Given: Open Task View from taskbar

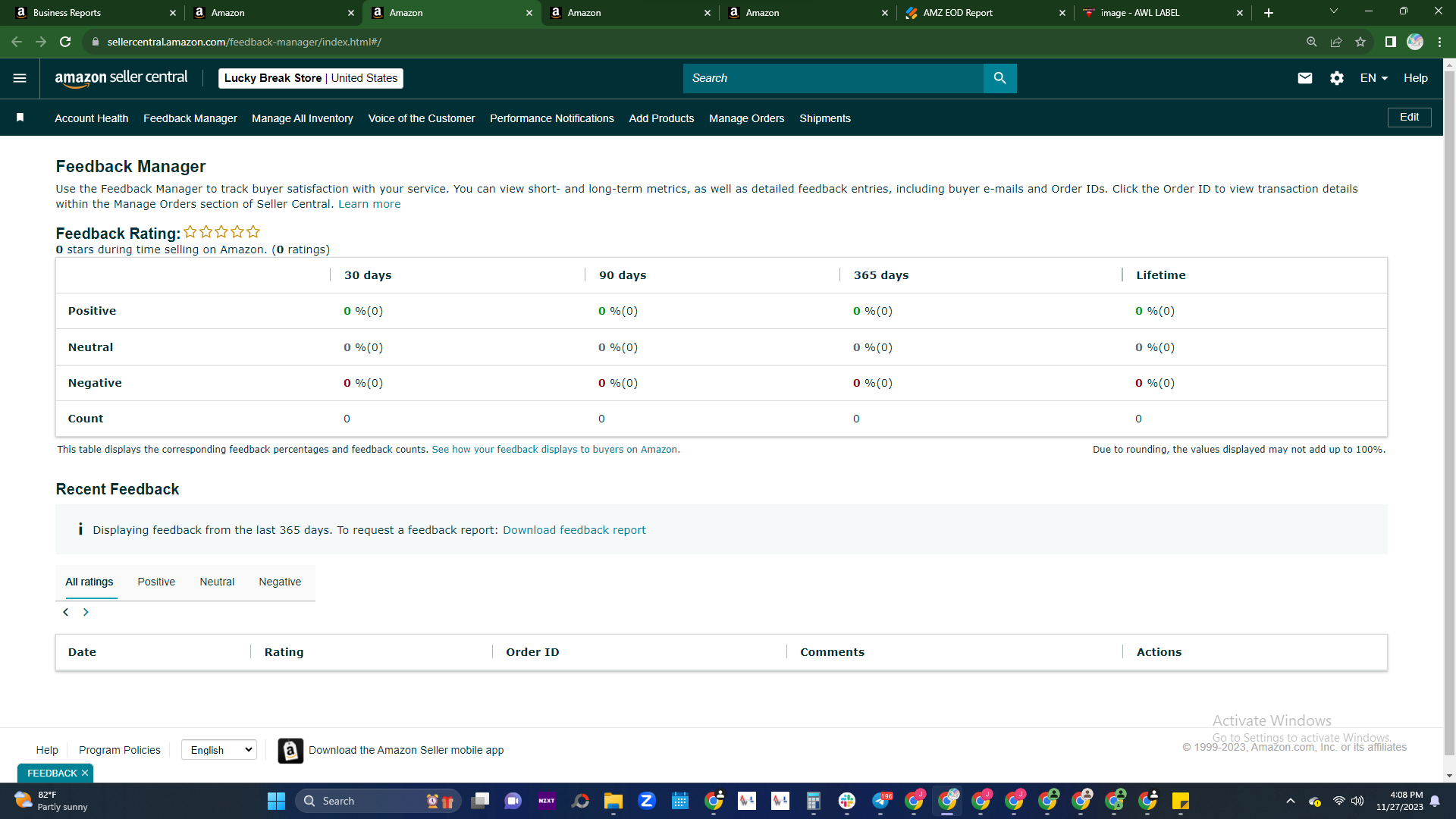Looking at the screenshot, I should 480,801.
